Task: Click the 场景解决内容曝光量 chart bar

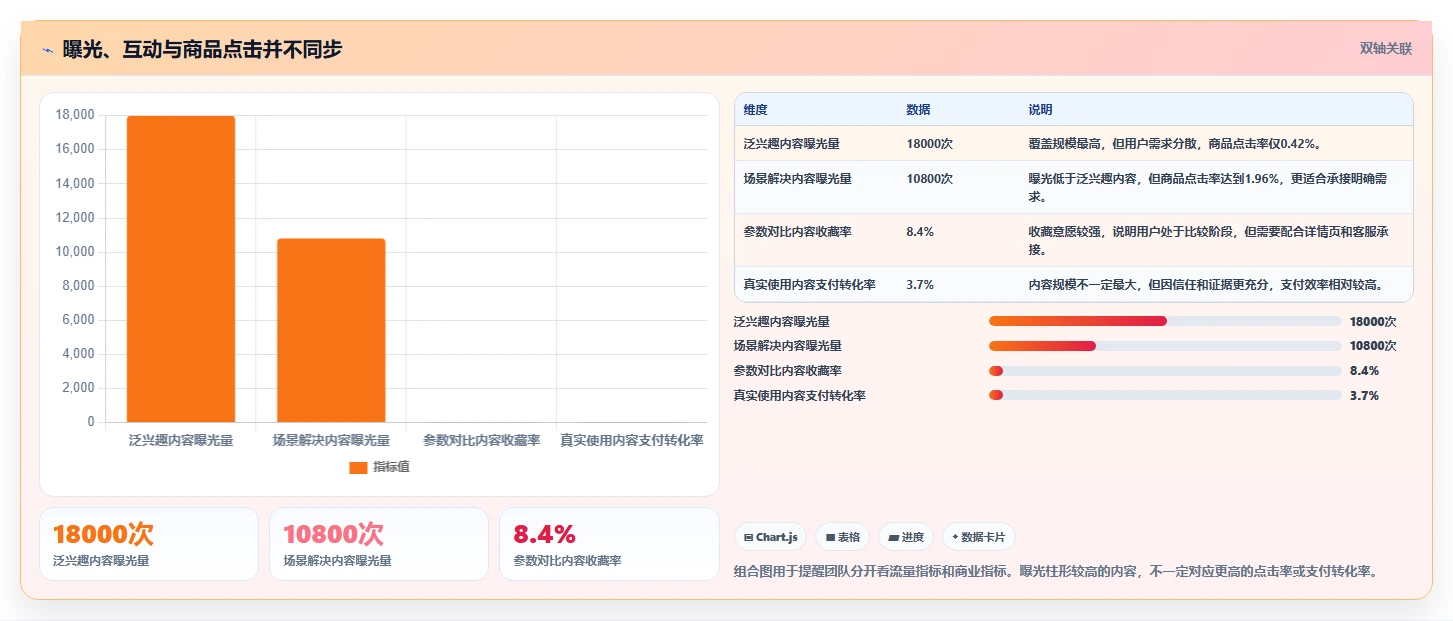Action: pos(331,330)
